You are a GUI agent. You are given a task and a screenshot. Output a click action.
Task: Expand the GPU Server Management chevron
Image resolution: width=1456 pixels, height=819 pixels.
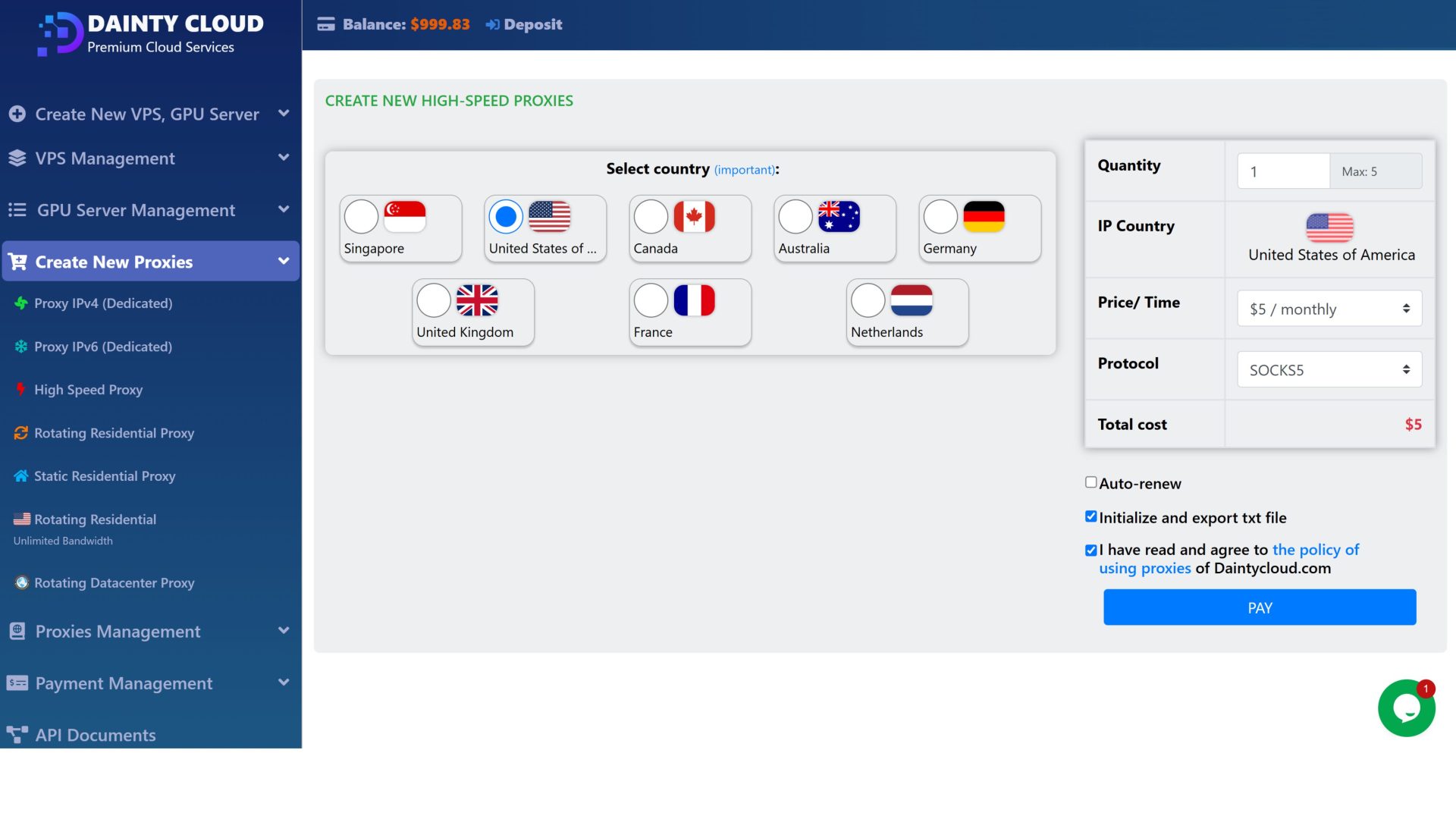284,209
